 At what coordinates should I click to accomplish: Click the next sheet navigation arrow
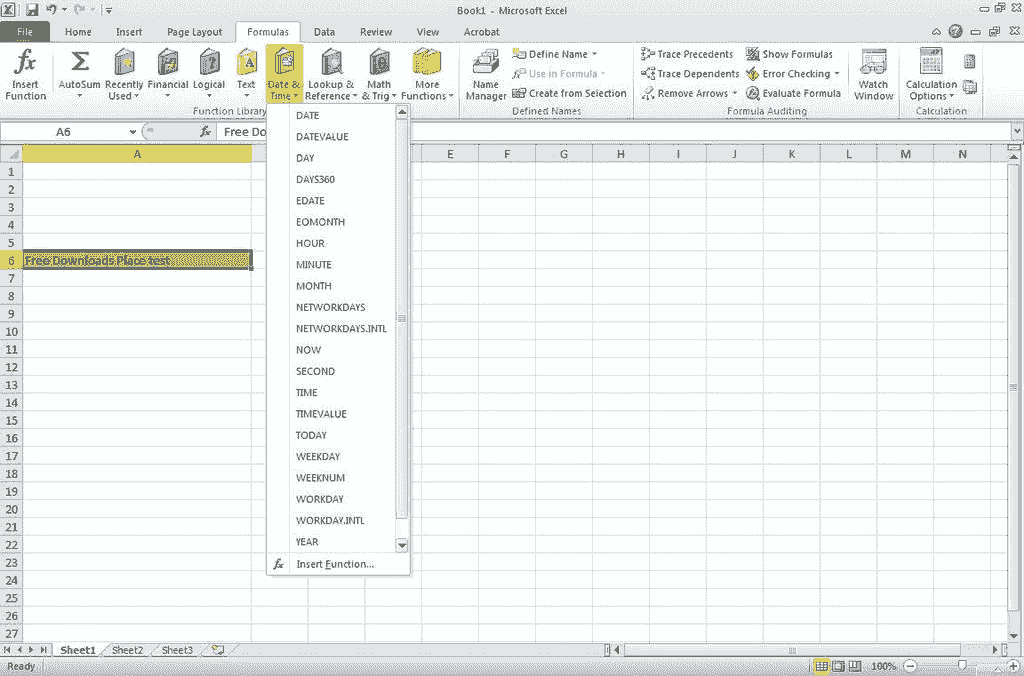pyautogui.click(x=31, y=650)
